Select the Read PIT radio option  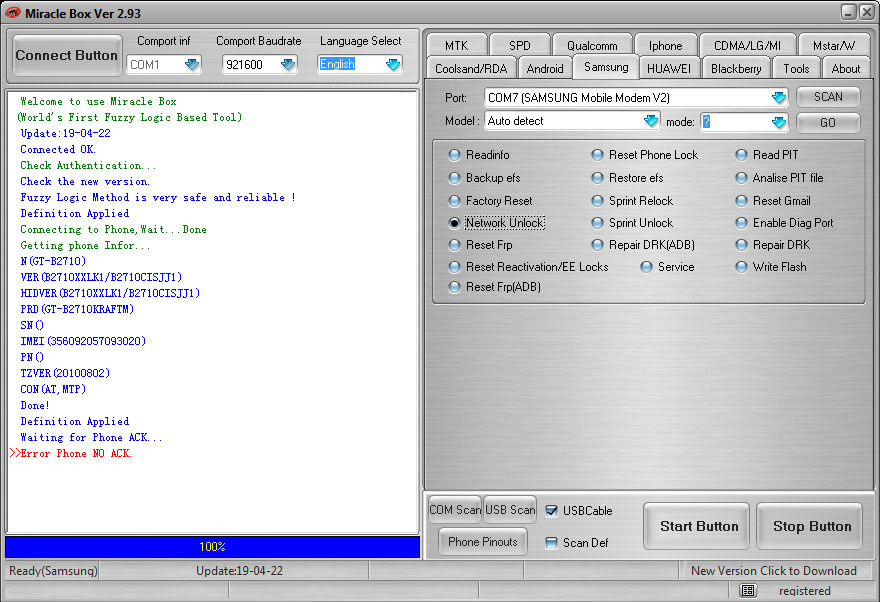point(741,155)
